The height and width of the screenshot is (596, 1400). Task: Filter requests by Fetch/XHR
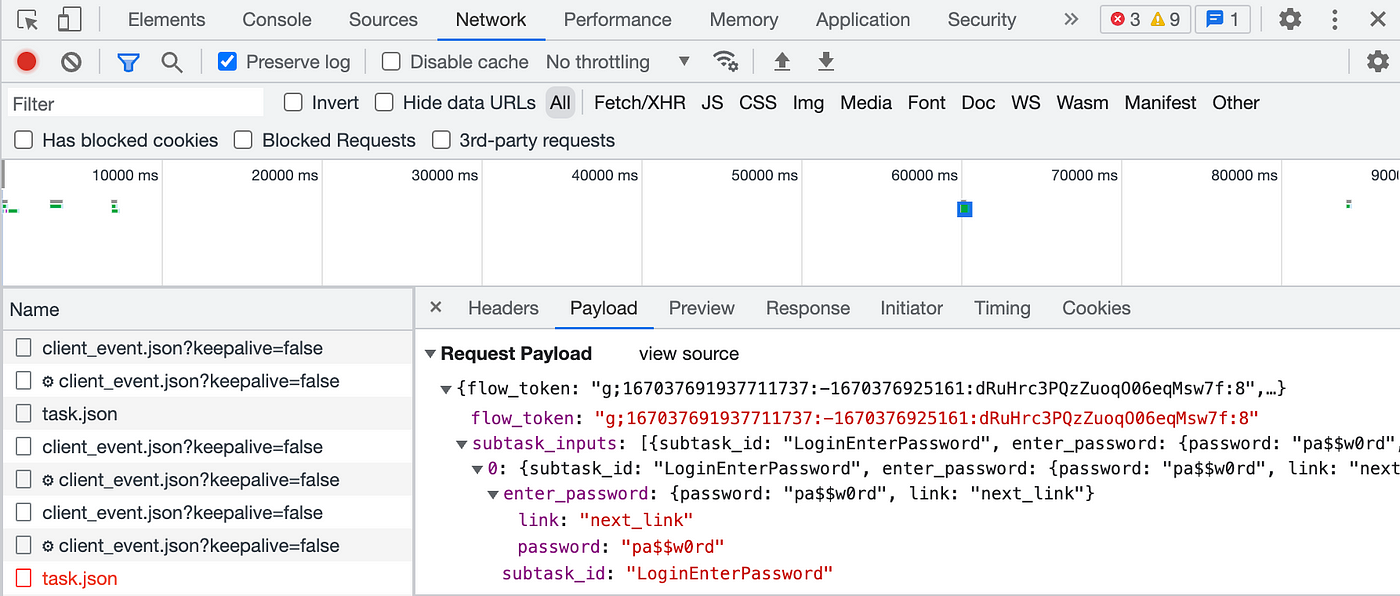[640, 102]
